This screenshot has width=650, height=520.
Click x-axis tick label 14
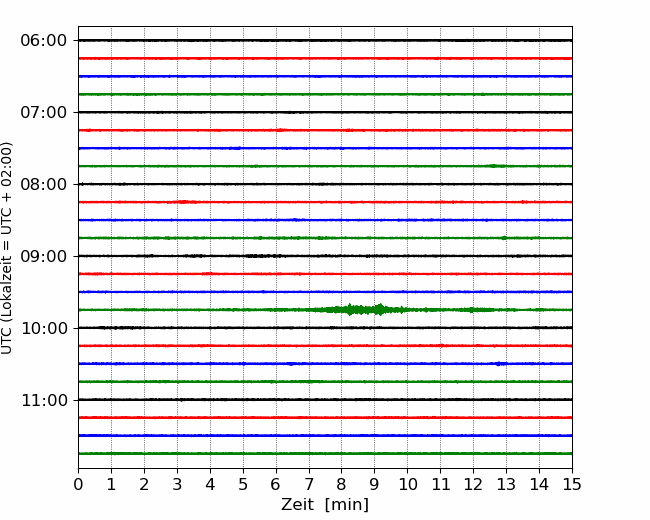coord(539,484)
